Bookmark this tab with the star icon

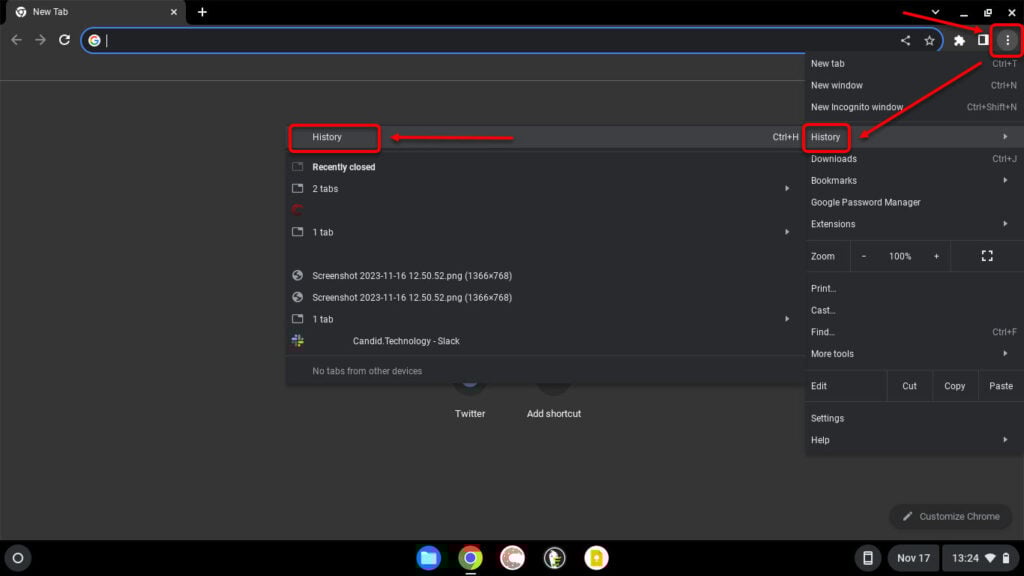[x=929, y=40]
